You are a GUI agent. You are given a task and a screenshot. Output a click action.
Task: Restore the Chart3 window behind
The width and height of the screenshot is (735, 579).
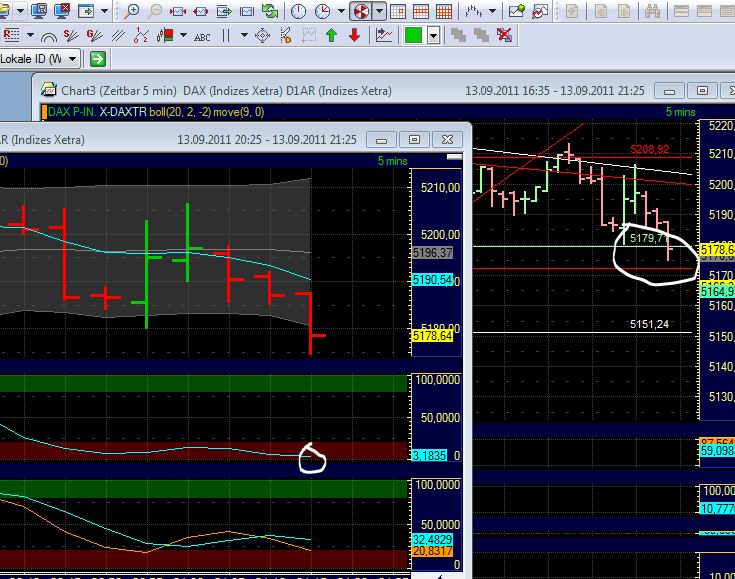pos(702,90)
